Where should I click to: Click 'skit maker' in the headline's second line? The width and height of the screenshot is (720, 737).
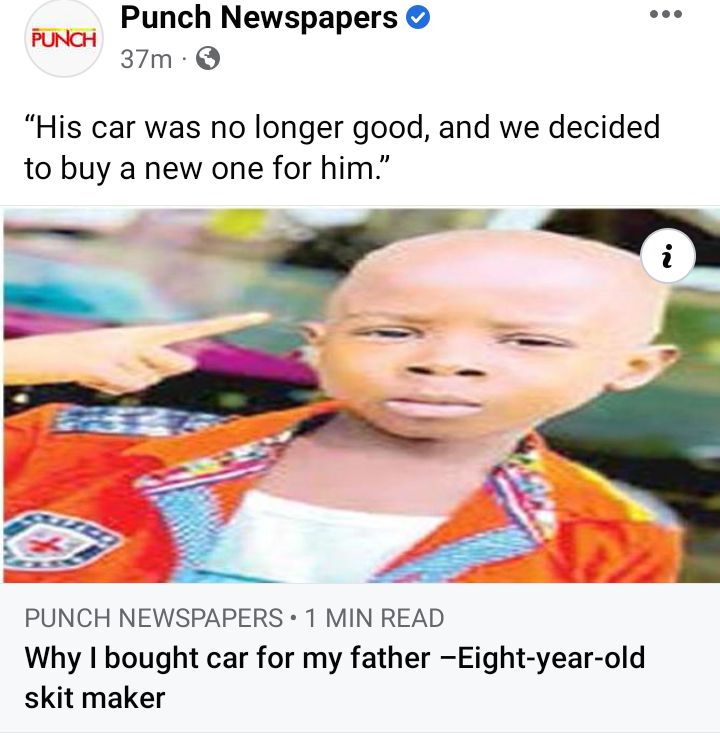tap(95, 698)
